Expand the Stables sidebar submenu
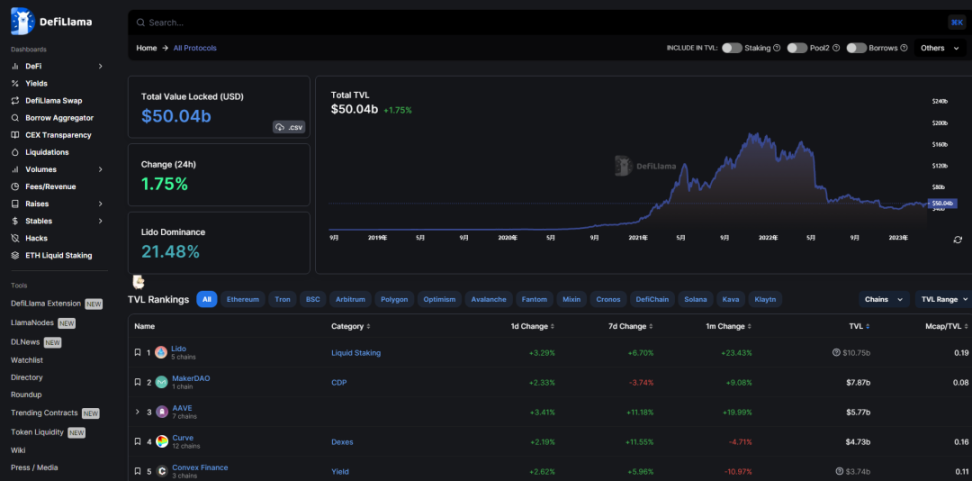The height and width of the screenshot is (481, 972). tap(100, 221)
